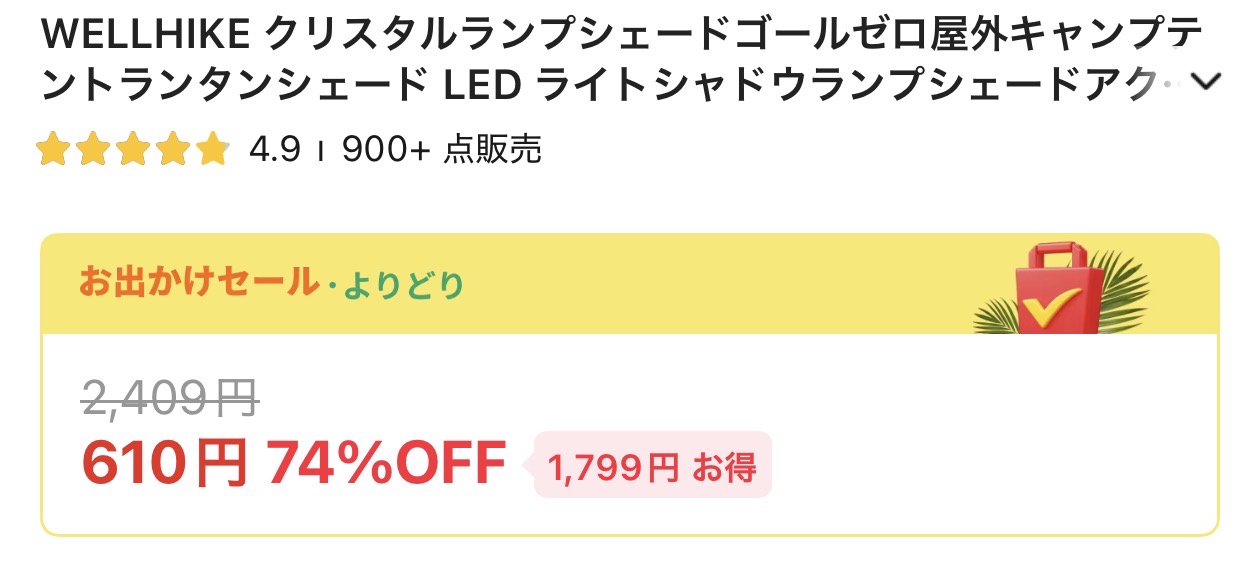This screenshot has width=1260, height=576.
Task: Click the fourth yellow rating star
Action: 173,150
